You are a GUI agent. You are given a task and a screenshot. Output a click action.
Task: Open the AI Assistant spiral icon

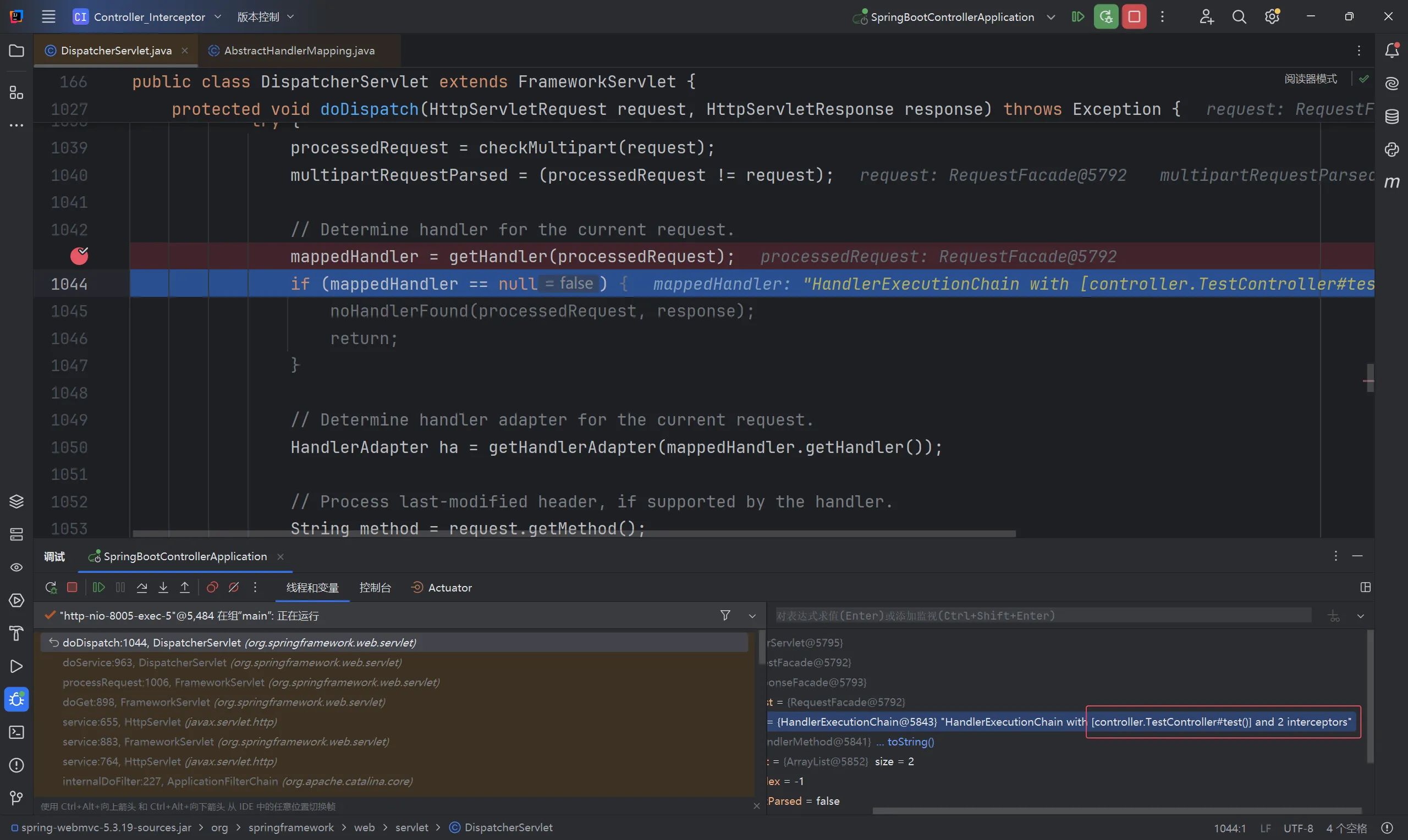[1392, 84]
